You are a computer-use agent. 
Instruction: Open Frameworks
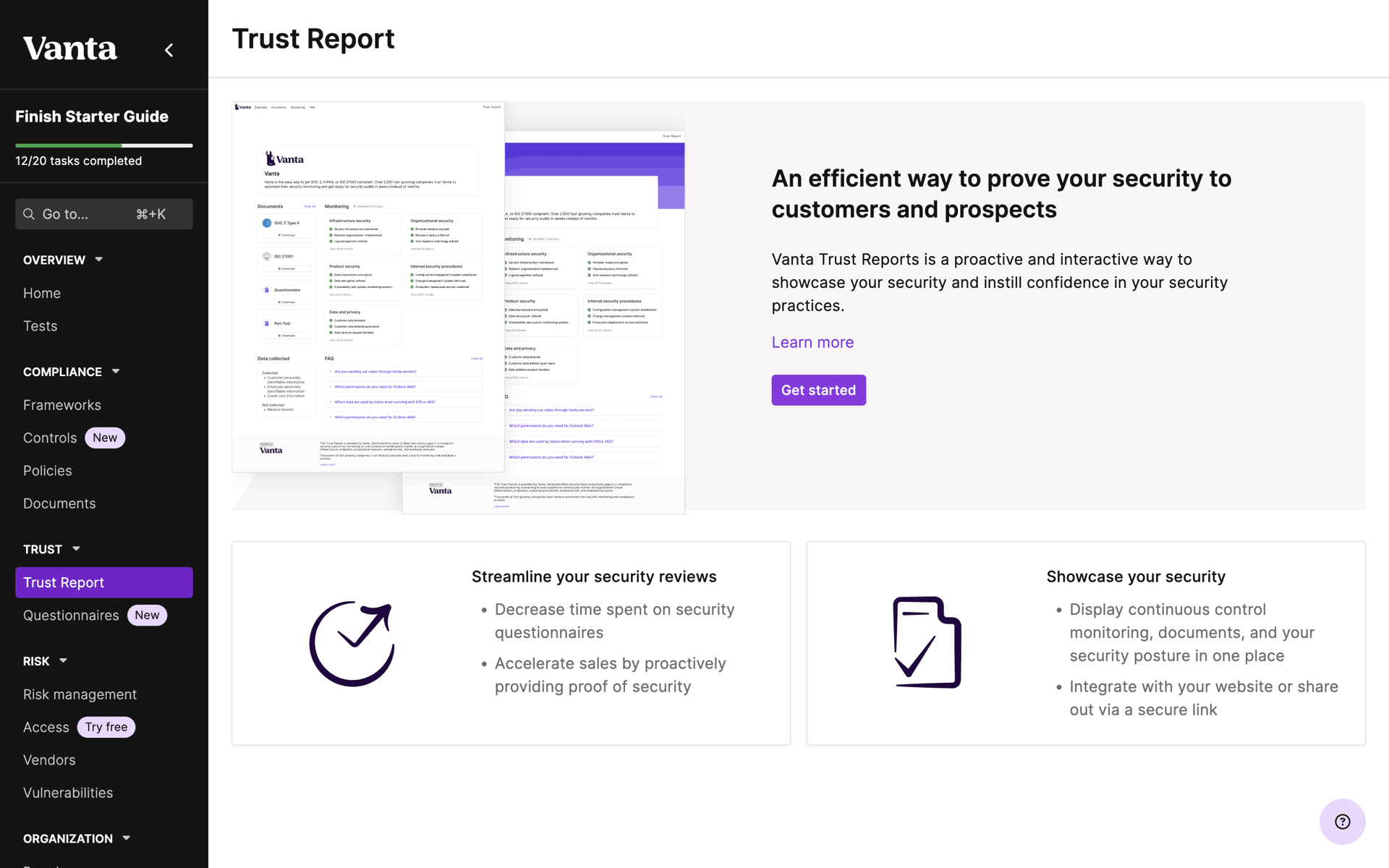[x=62, y=405]
